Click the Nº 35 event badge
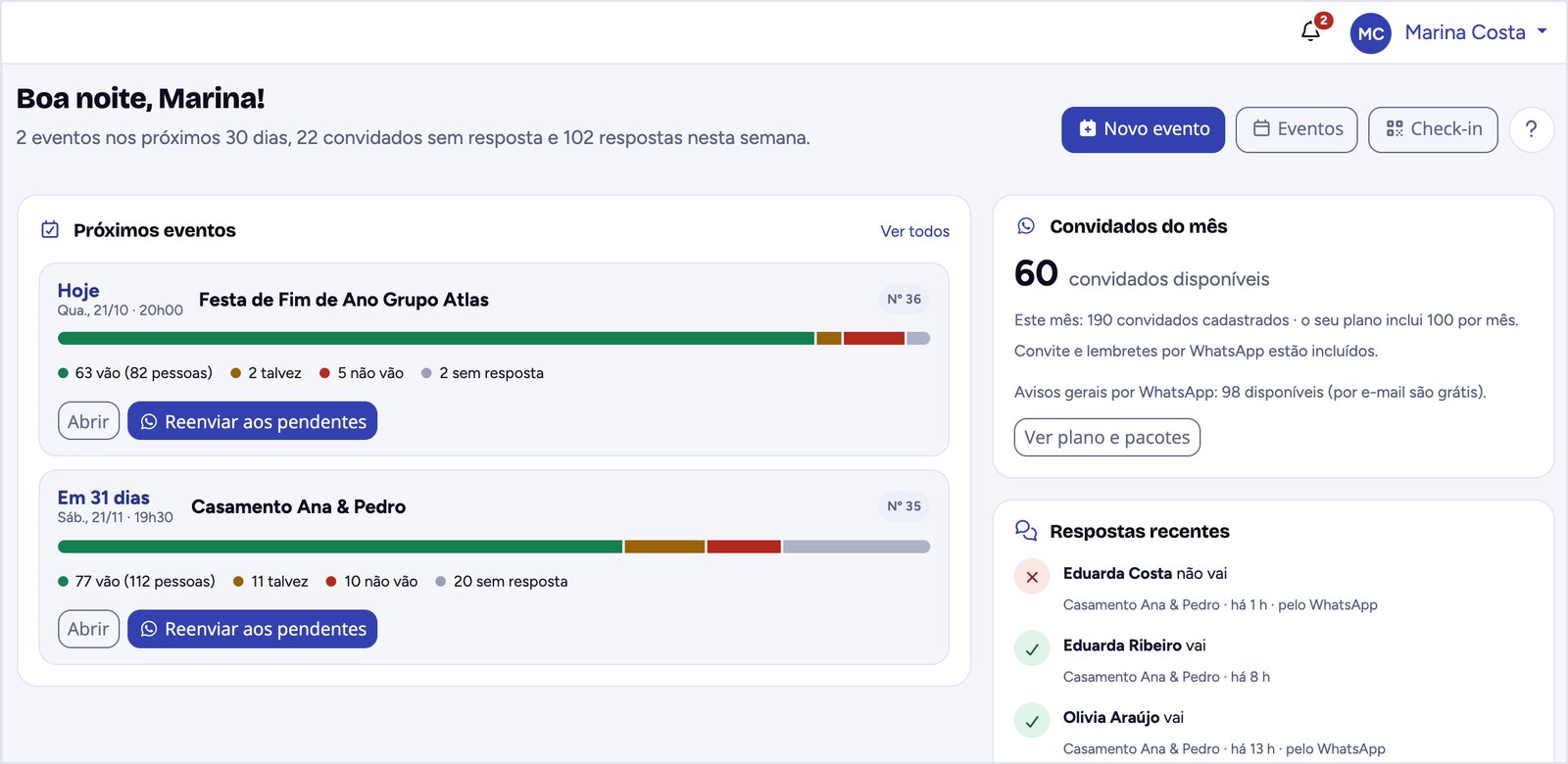This screenshot has width=1568, height=764. pos(904,506)
